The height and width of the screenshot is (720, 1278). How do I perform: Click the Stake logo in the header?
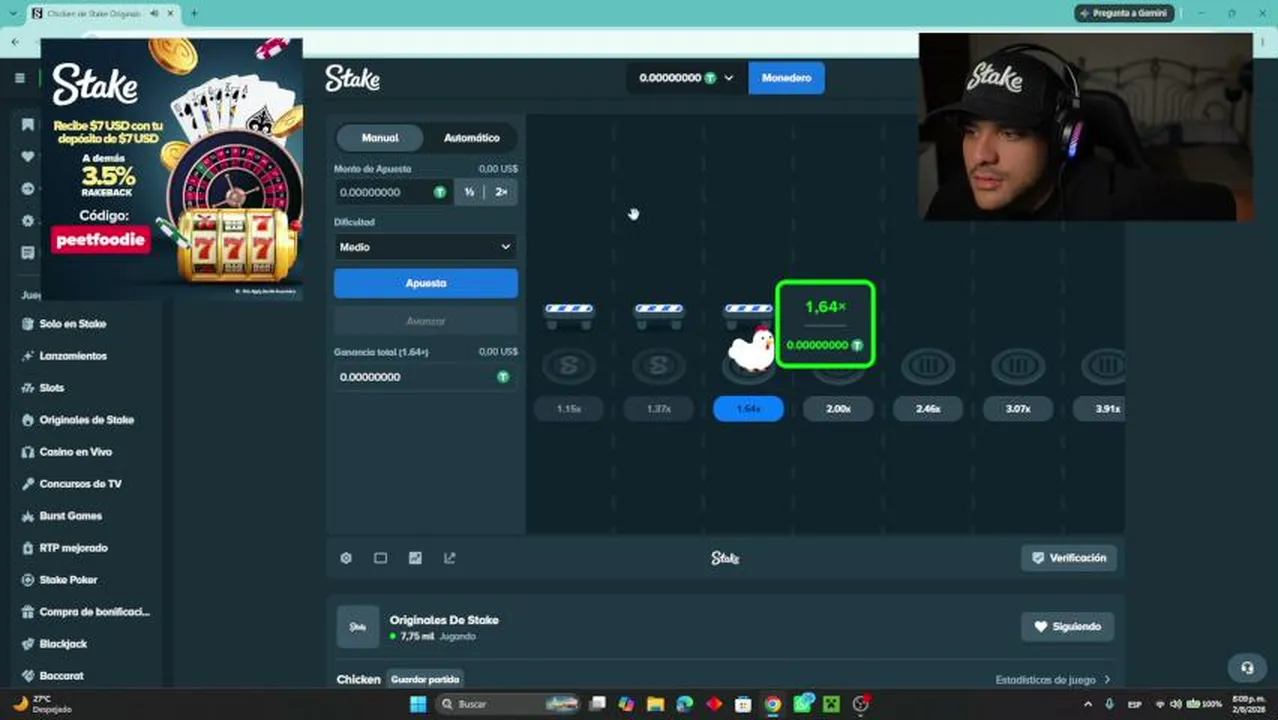352,78
